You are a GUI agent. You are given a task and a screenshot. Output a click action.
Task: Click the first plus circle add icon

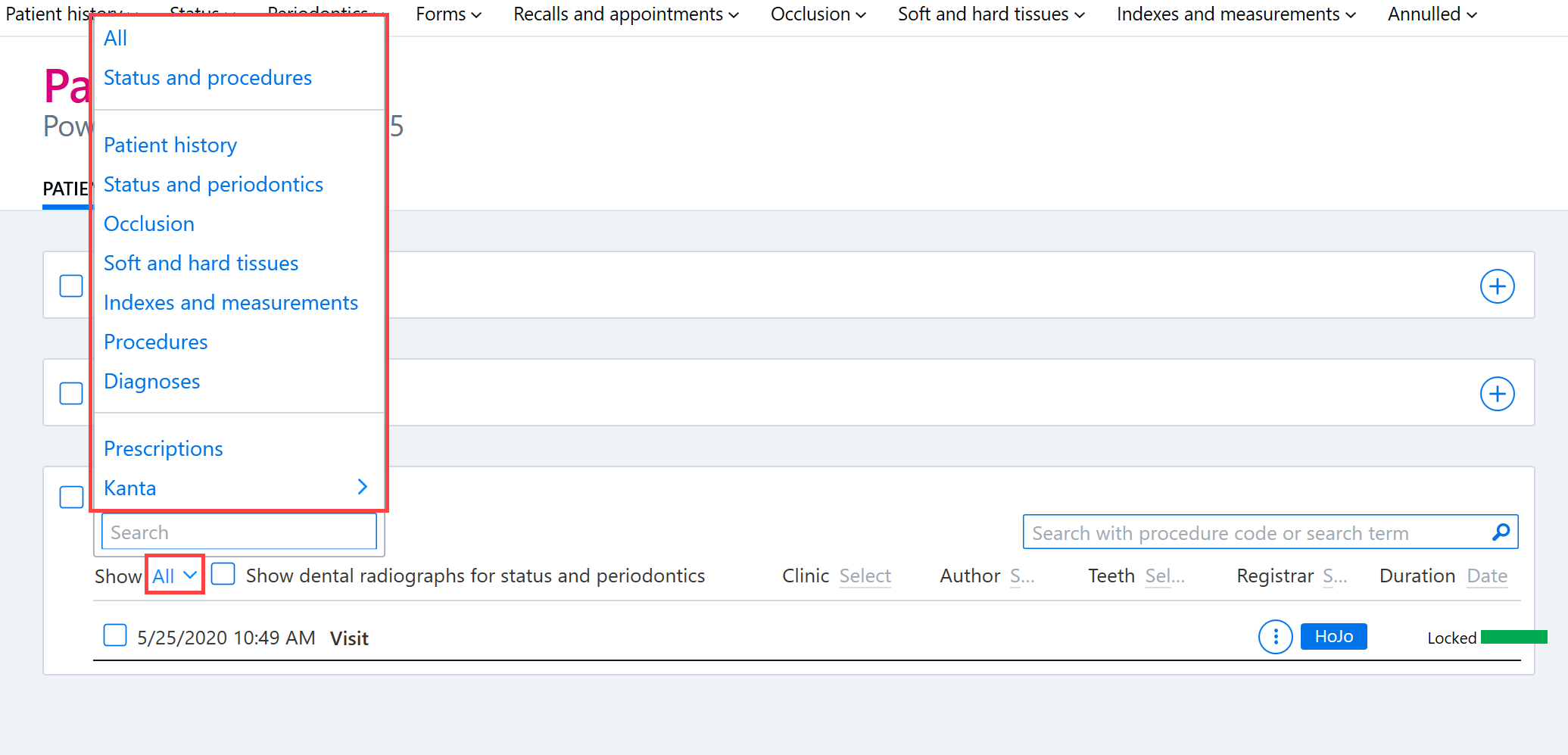pyautogui.click(x=1497, y=286)
